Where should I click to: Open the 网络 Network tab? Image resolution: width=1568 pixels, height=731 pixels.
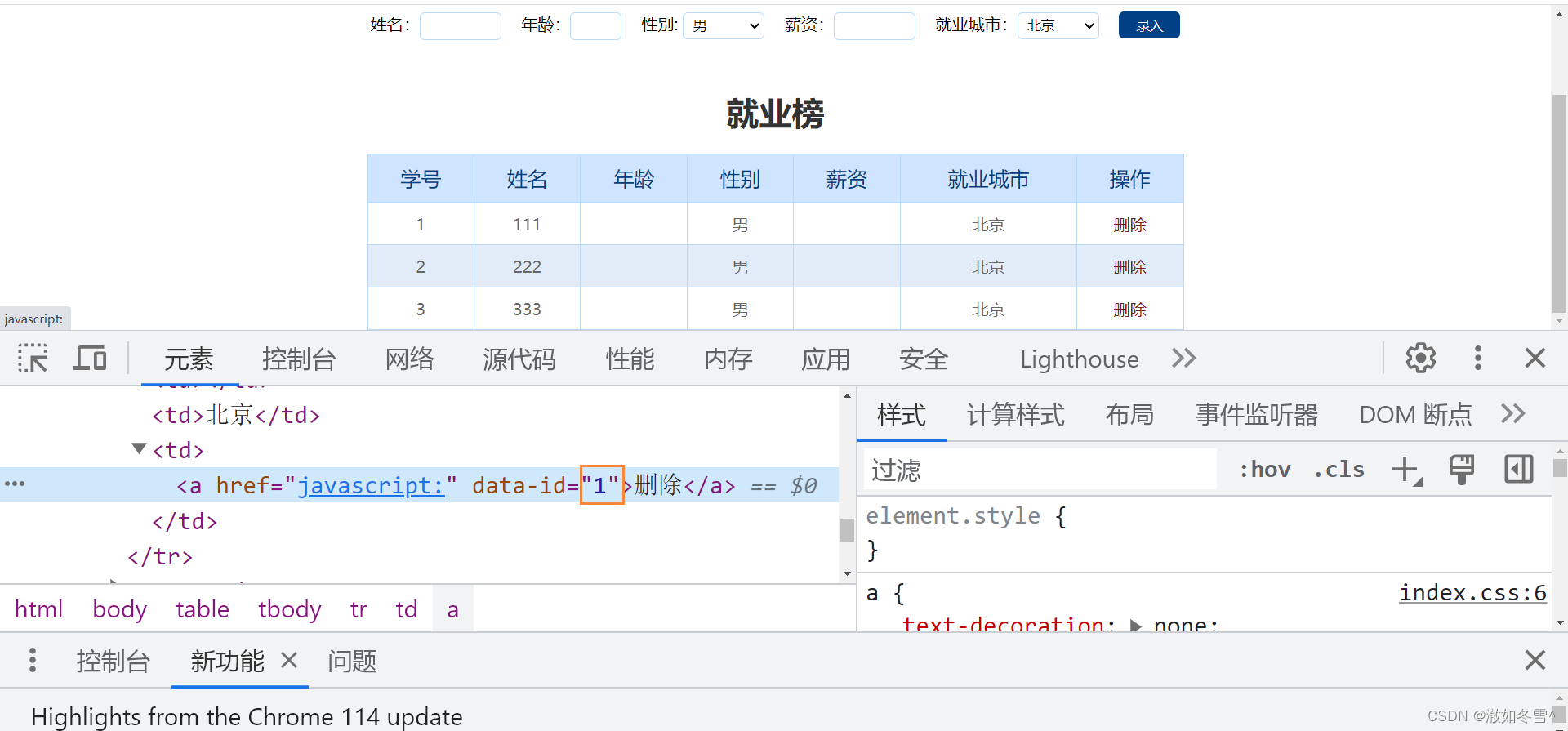coord(409,359)
